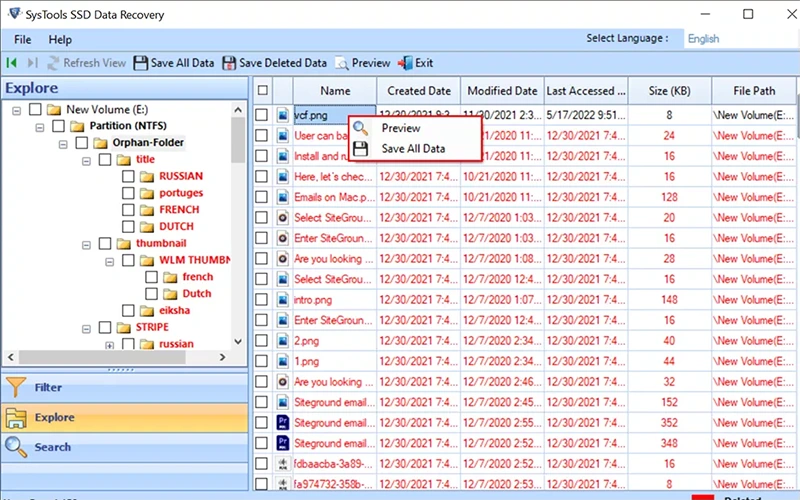Image resolution: width=800 pixels, height=500 pixels.
Task: Switch to the Search panel
Action: (x=124, y=447)
